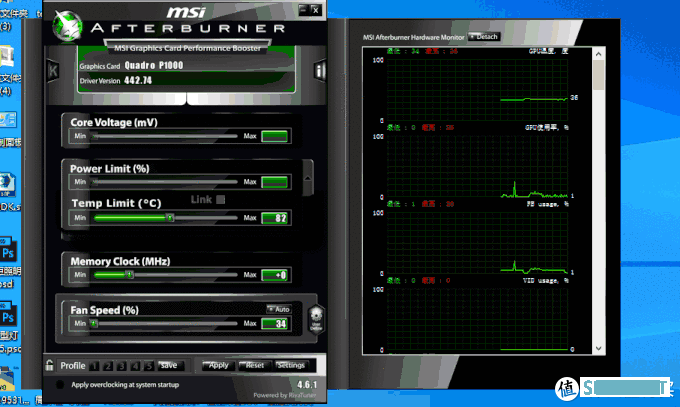Click the Fan Speed slider handle
The height and width of the screenshot is (407, 680).
[x=94, y=323]
